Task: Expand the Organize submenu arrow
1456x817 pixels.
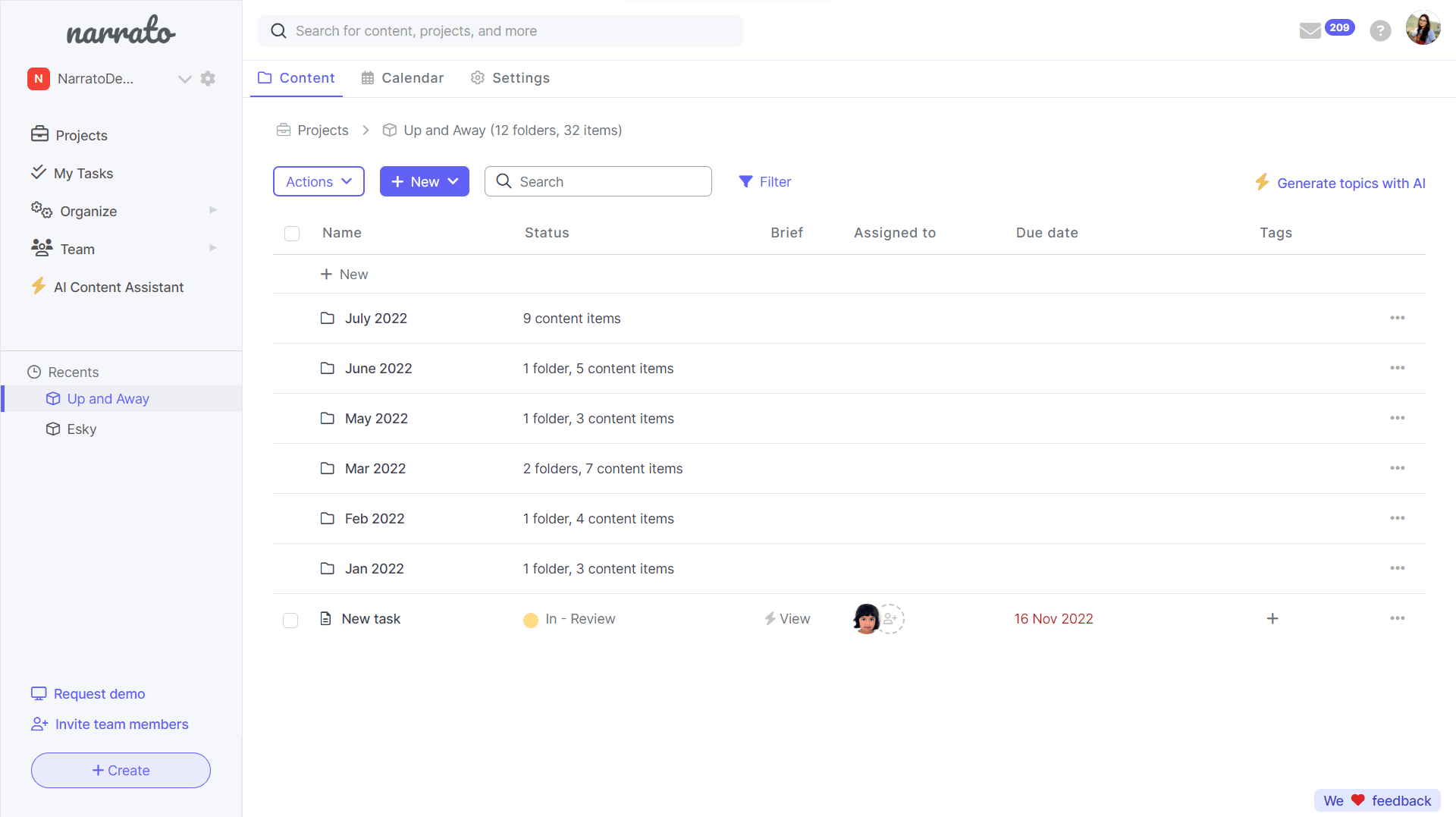Action: click(213, 210)
